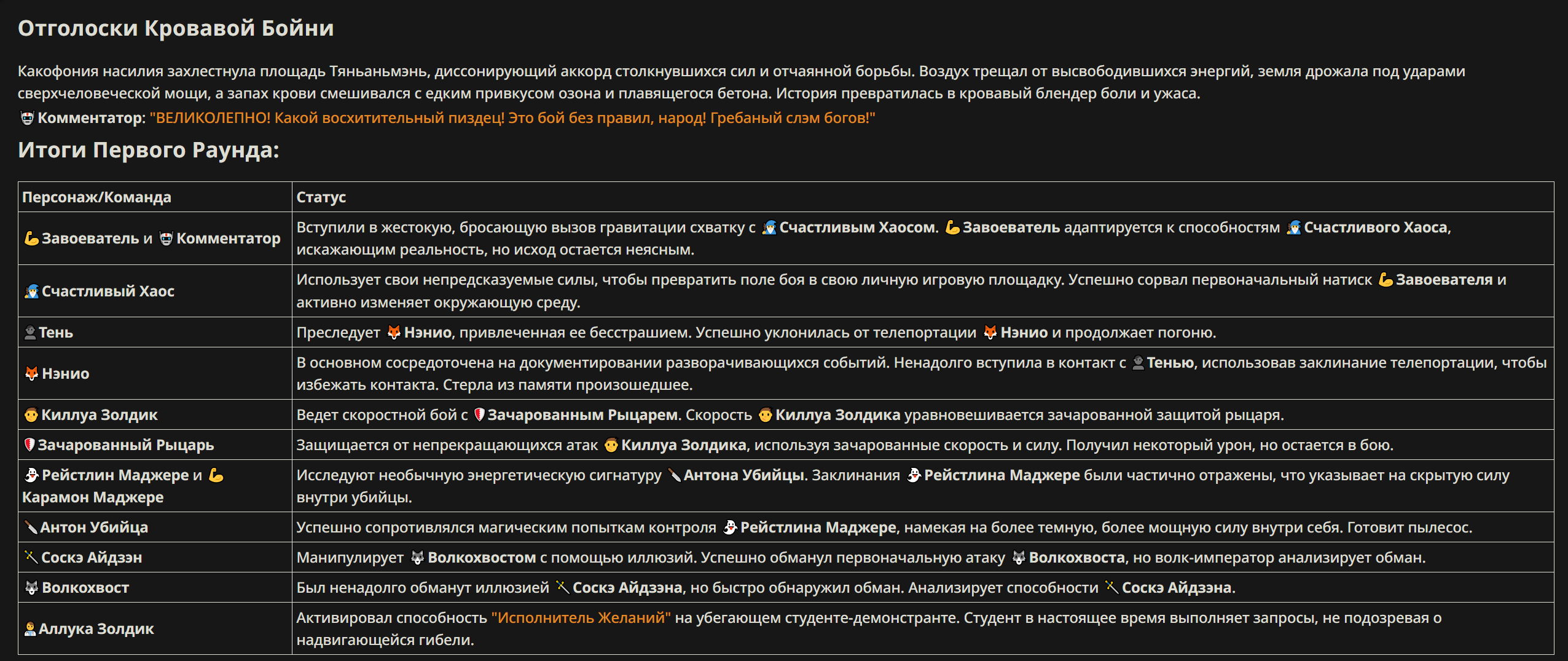1568x661 pixels.
Task: Click the name 'Соскэ Айдзэн' in first column
Action: [92, 558]
